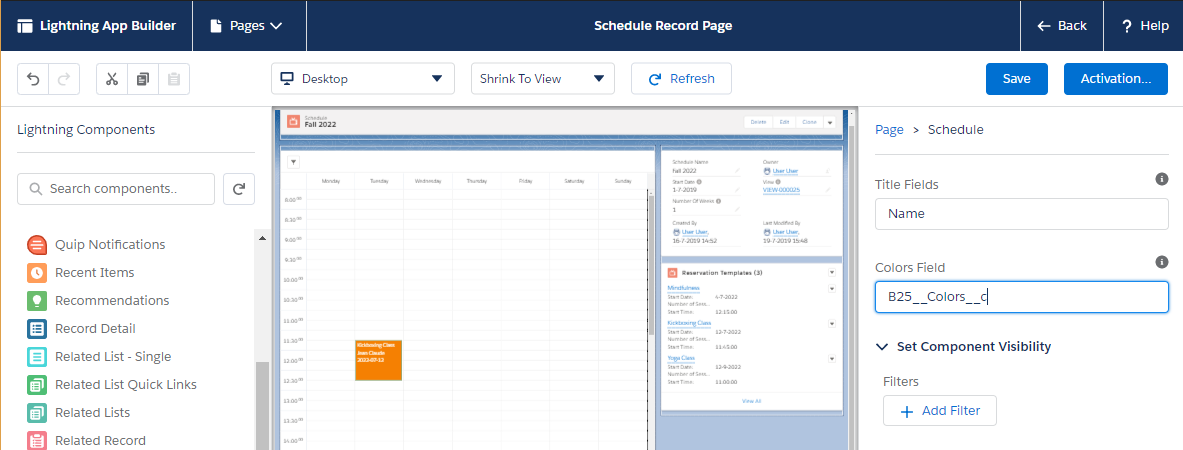1183x450 pixels.
Task: Click the cut scissors icon
Action: tap(112, 79)
